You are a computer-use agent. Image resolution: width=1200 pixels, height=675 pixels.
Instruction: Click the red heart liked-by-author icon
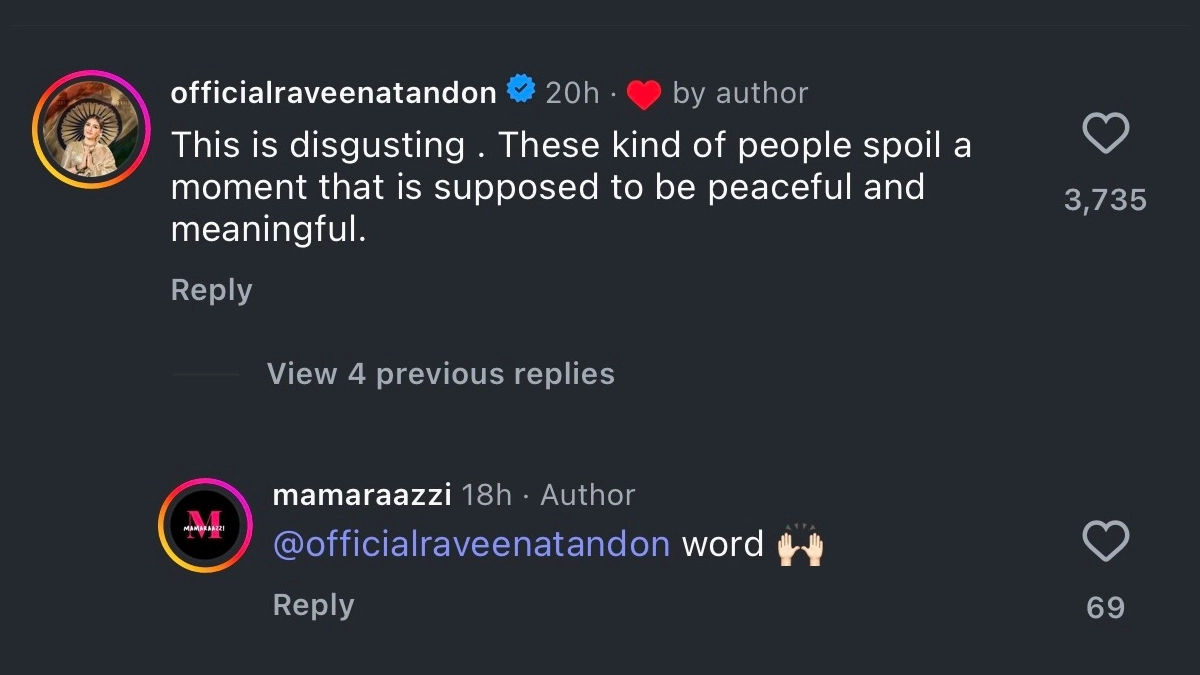point(644,94)
